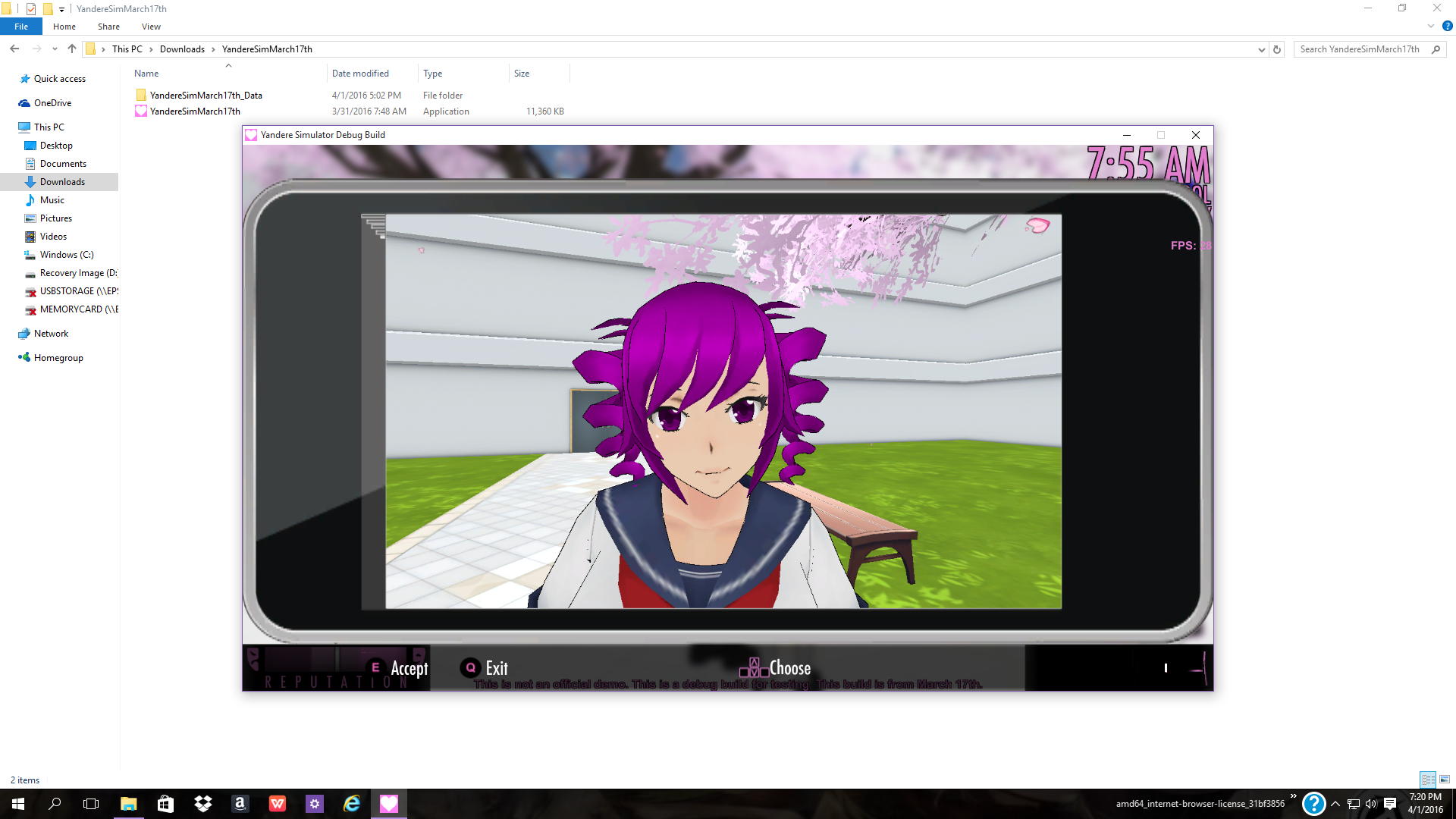Open Music in navigation pane
Screen dimensions: 1456x819
pos(52,200)
